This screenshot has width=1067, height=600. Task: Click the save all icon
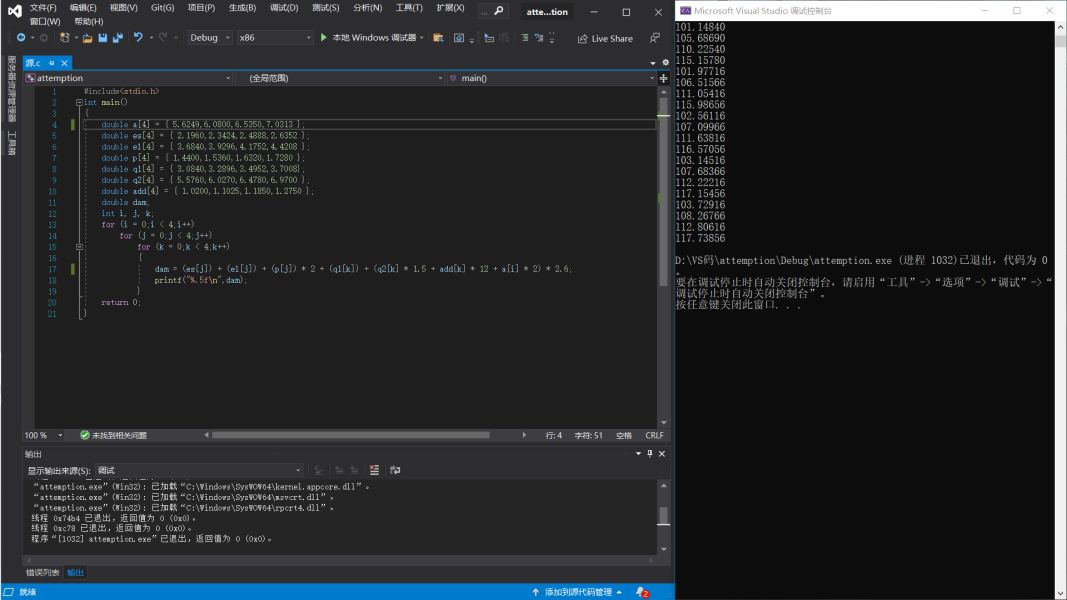tap(118, 38)
